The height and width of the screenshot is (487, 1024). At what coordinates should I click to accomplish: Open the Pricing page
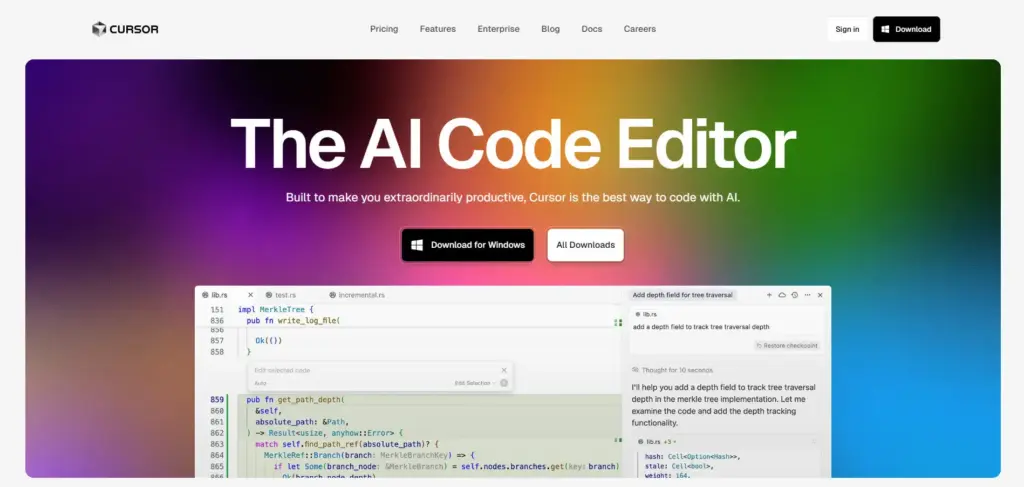click(384, 29)
